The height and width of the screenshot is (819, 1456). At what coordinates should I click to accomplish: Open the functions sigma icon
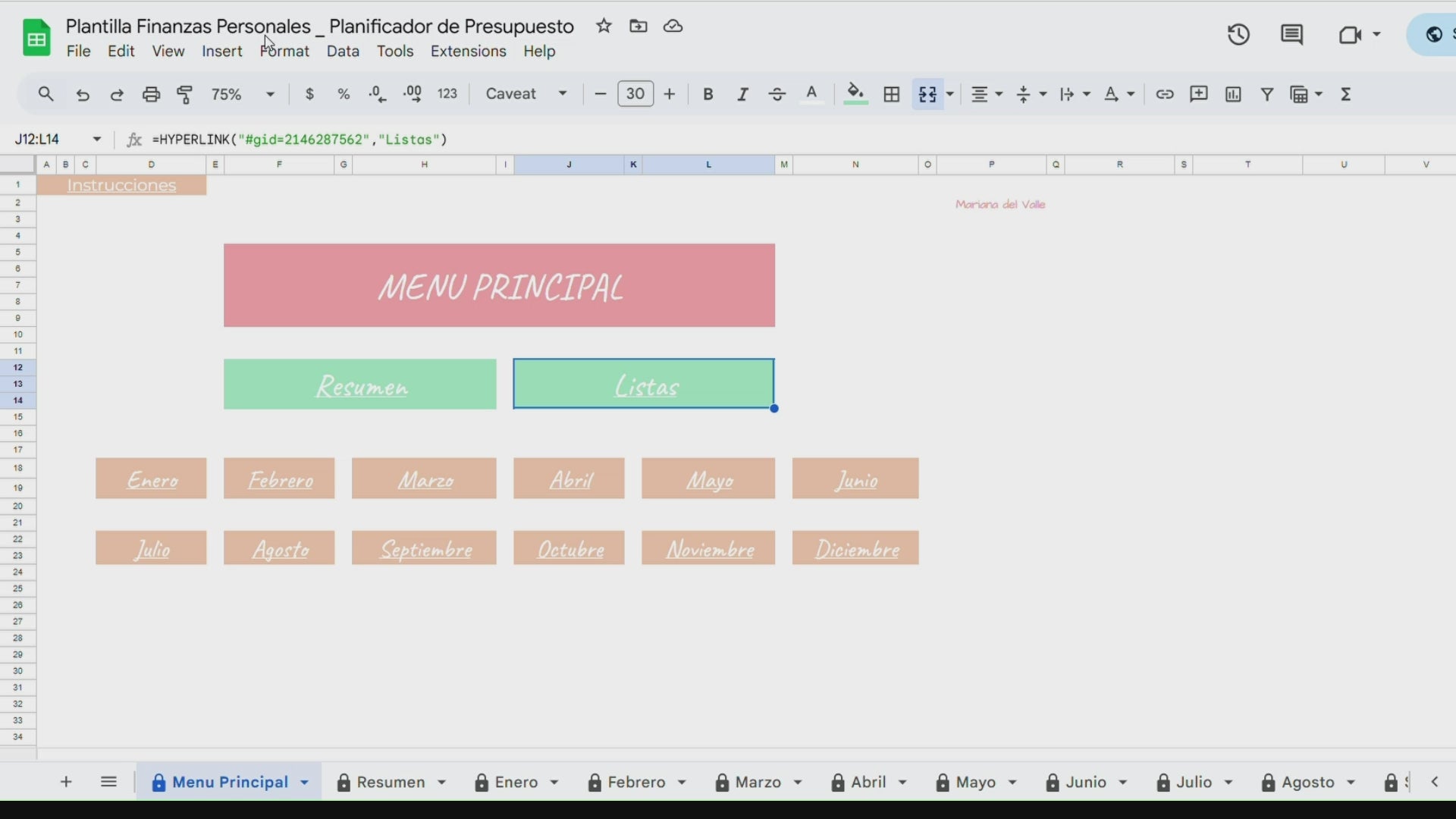point(1347,94)
